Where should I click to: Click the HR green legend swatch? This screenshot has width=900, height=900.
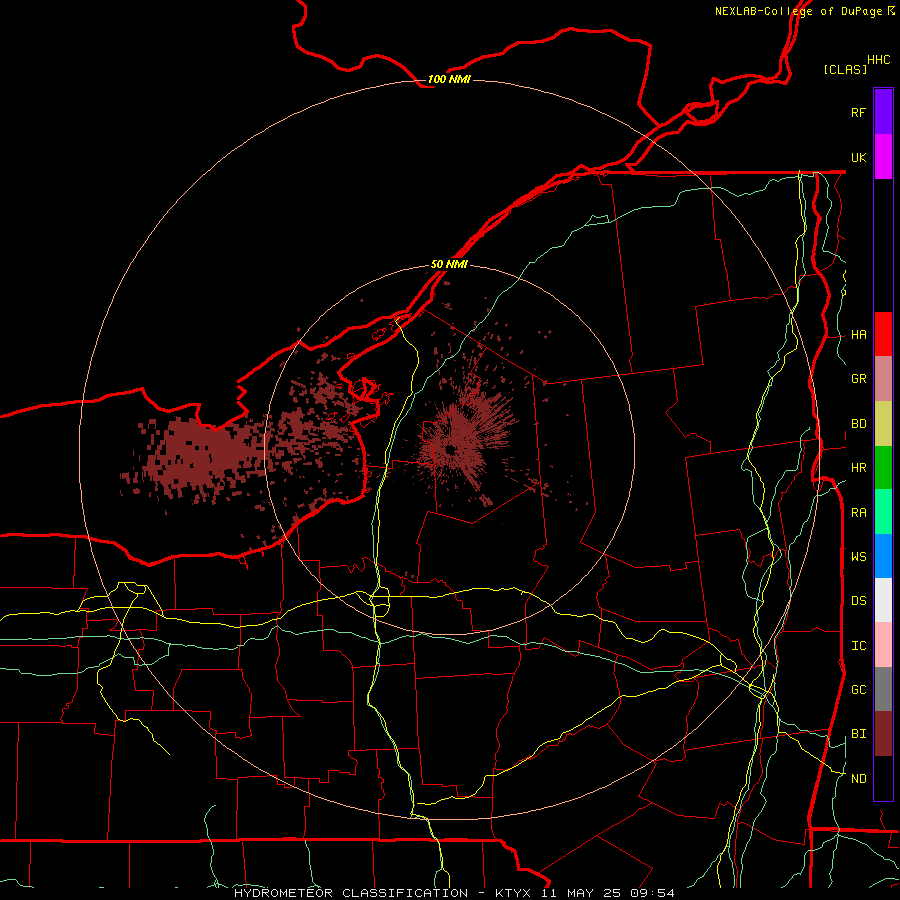(883, 468)
